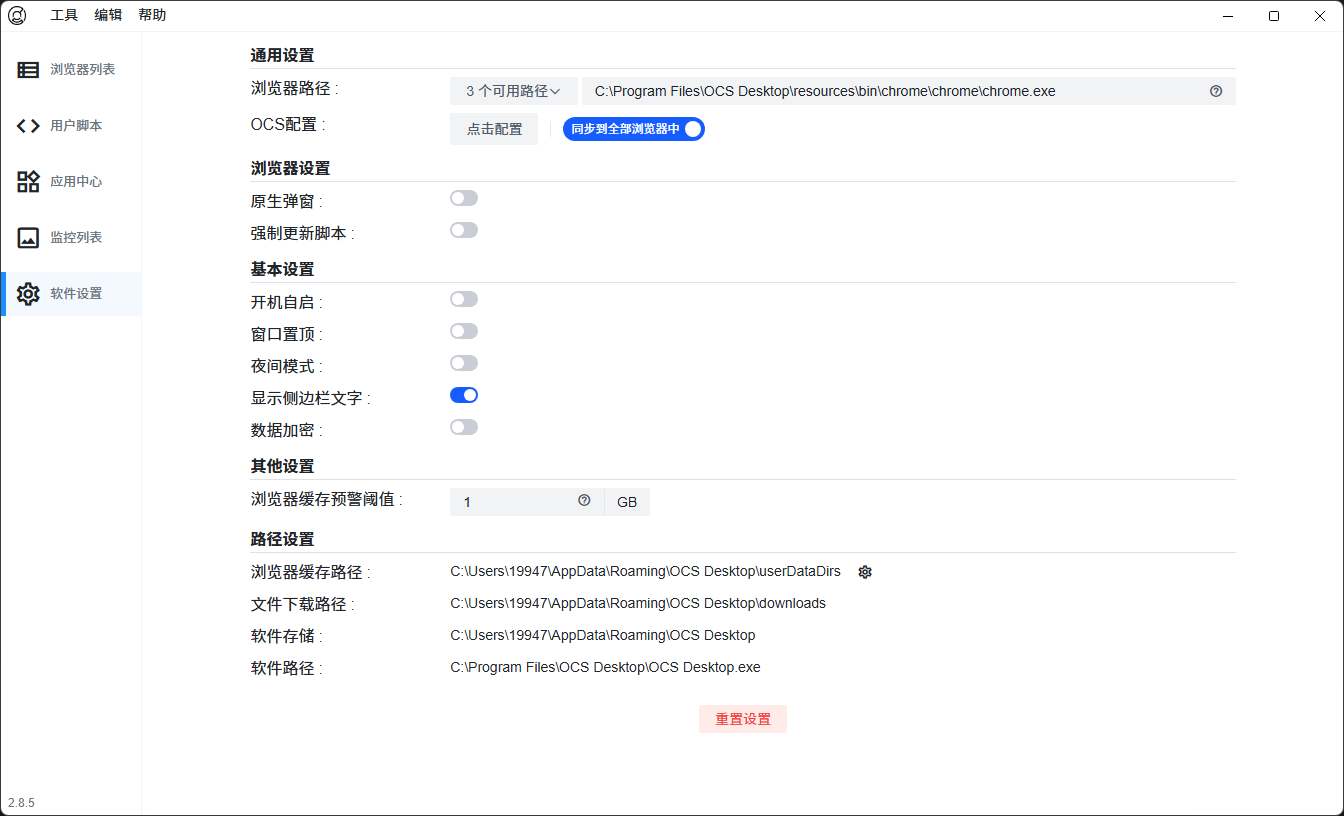Image resolution: width=1344 pixels, height=816 pixels.
Task: Open the 工具 menu
Action: click(x=64, y=15)
